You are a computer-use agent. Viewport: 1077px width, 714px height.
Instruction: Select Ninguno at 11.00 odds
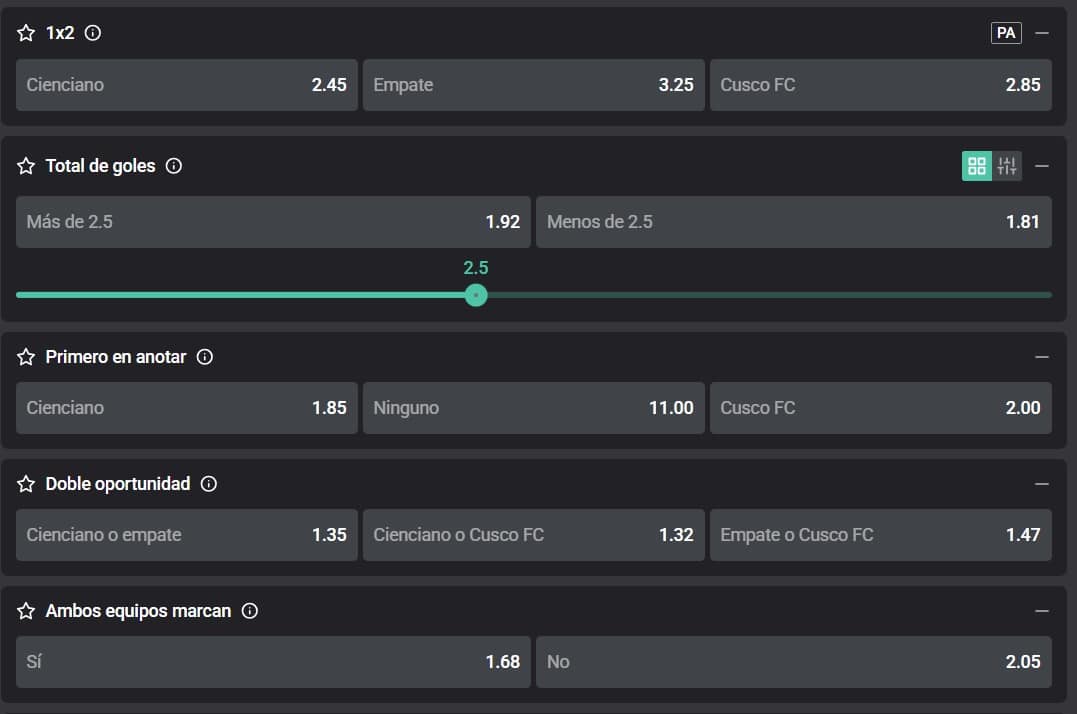533,408
